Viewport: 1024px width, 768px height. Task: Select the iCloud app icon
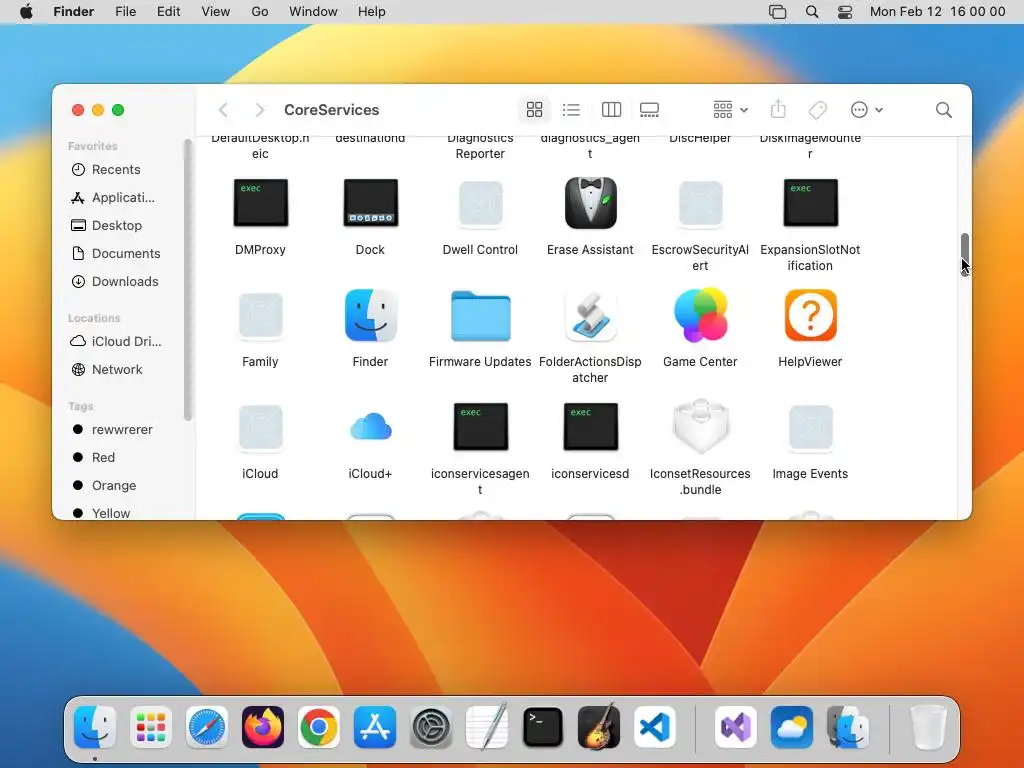(261, 428)
